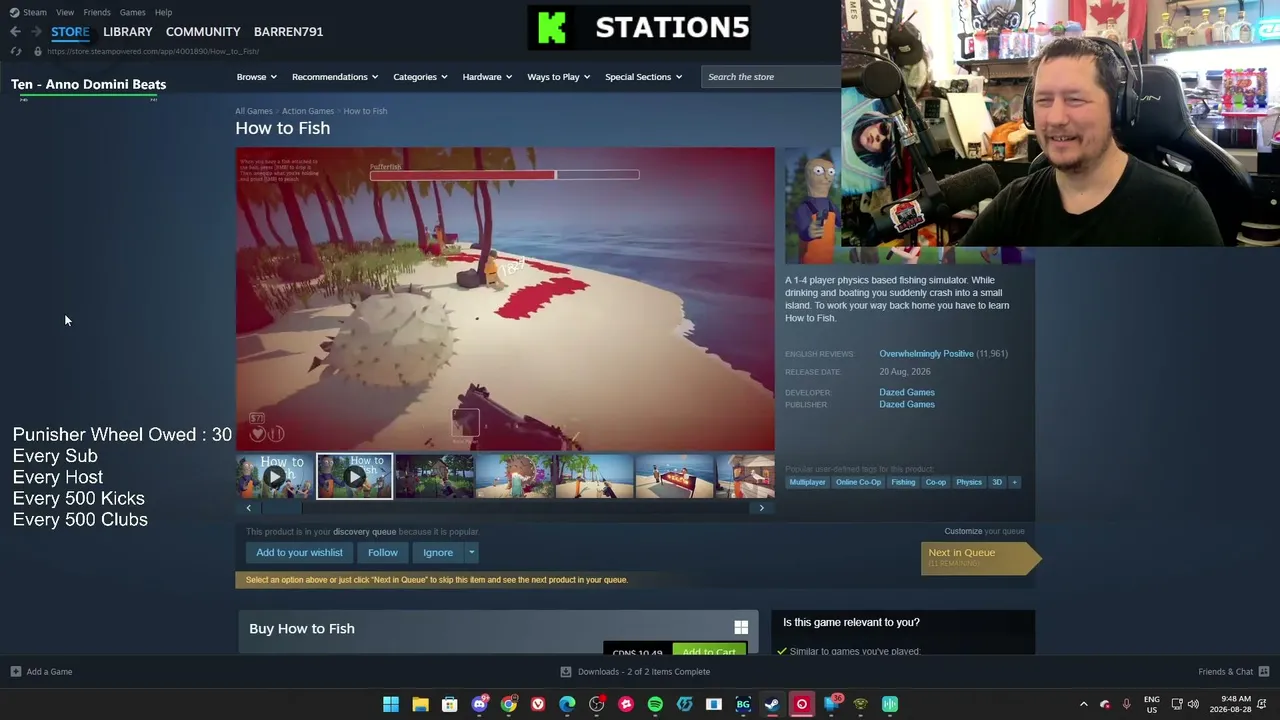This screenshot has height=720, width=1280.
Task: Reload the store page with refresh icon
Action: tap(15, 51)
